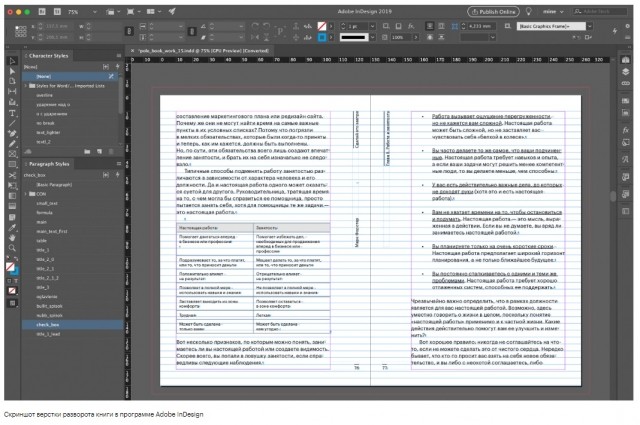The image size is (640, 425).
Task: Click the Rotate 90° clockwise icon
Action: tap(255, 26)
